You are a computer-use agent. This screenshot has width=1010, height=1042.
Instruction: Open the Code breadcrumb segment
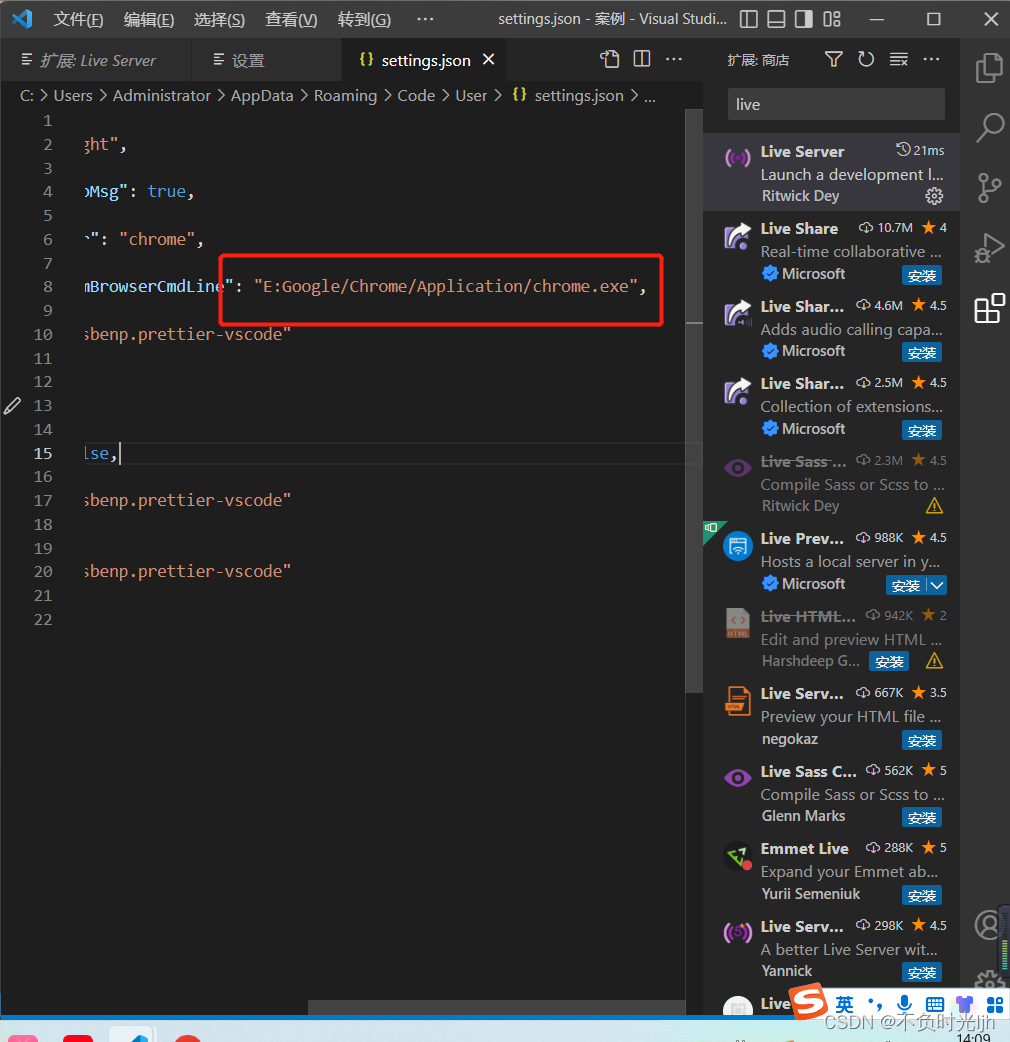pos(416,96)
